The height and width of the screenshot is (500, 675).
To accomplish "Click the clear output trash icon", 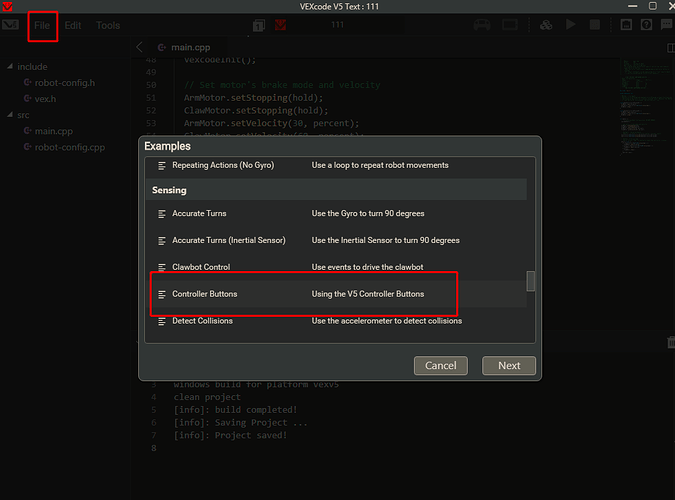I will coord(671,343).
